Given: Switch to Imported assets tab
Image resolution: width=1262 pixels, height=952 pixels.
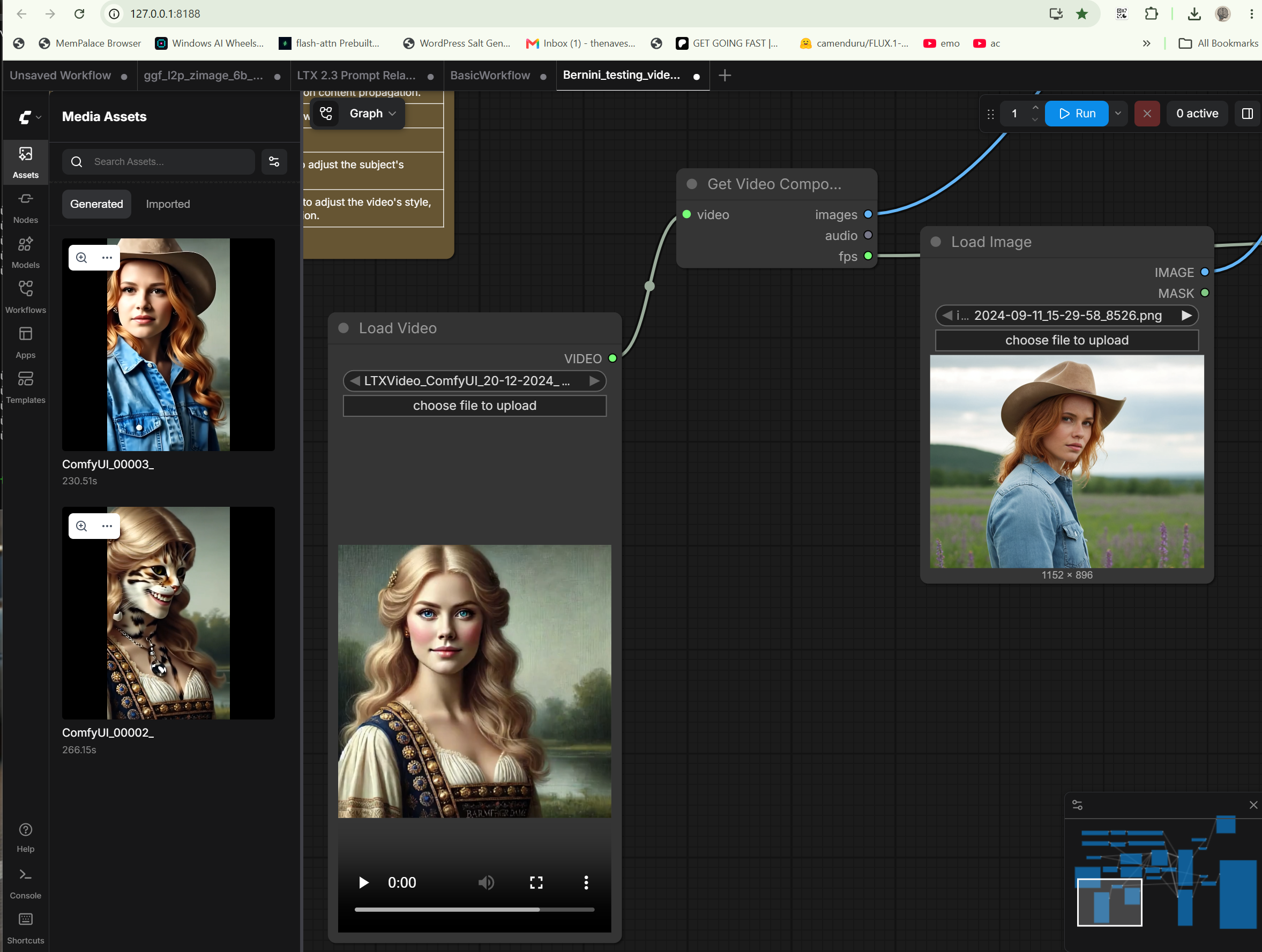Looking at the screenshot, I should pos(168,204).
